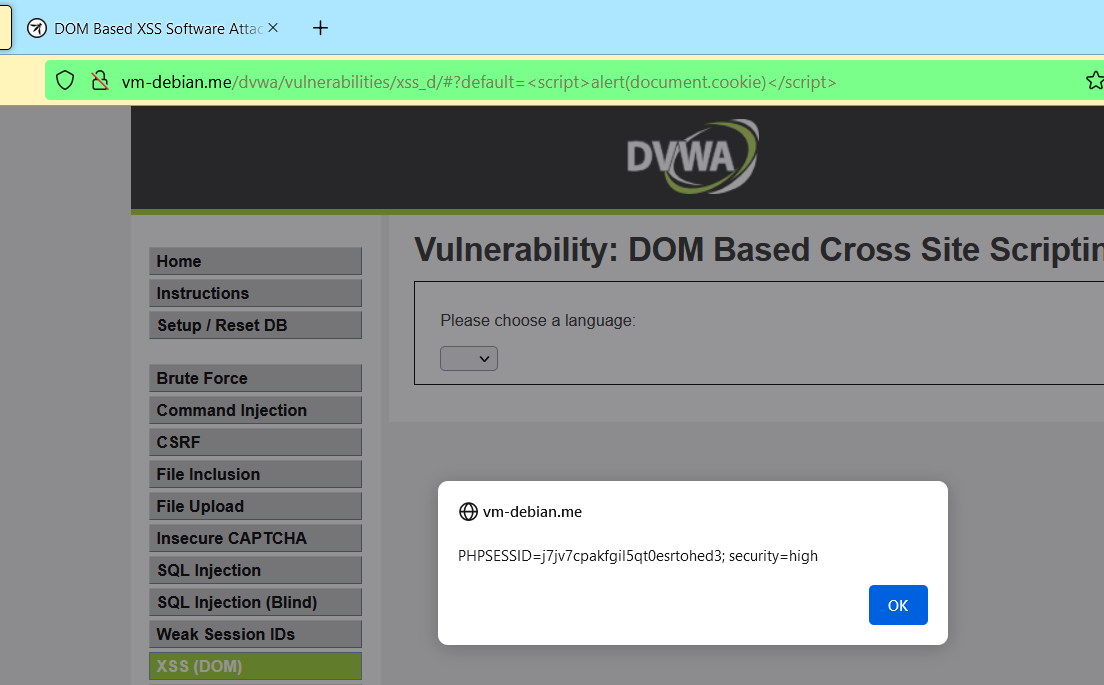Navigate to CSRF vulnerability page
Image resolution: width=1104 pixels, height=685 pixels.
click(x=256, y=442)
